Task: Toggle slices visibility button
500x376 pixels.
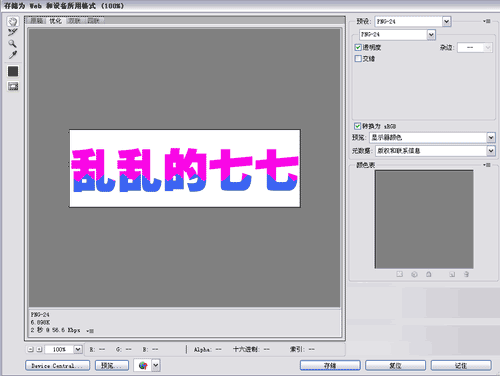Action: 13,86
